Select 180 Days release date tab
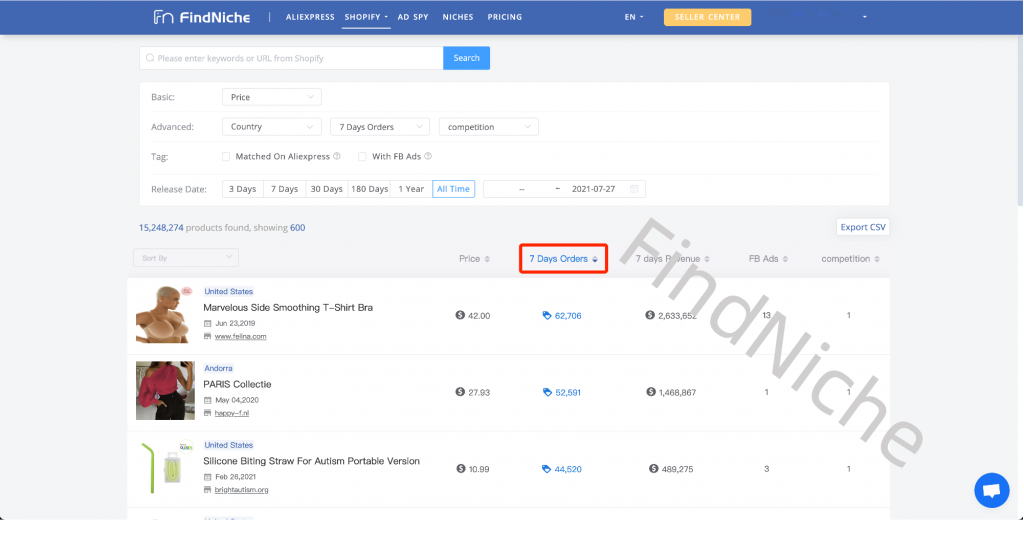This screenshot has height=555, width=1024. click(x=370, y=189)
